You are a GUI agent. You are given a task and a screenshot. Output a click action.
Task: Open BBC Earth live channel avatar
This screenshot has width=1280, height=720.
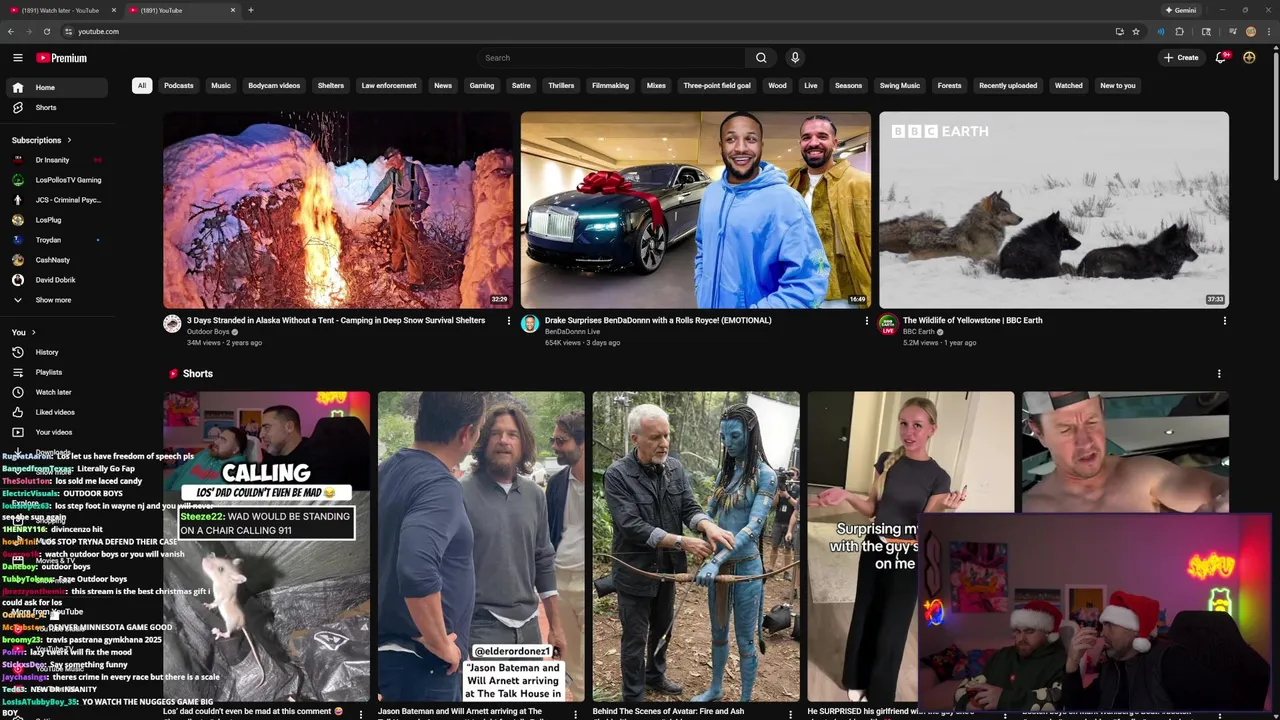click(888, 324)
